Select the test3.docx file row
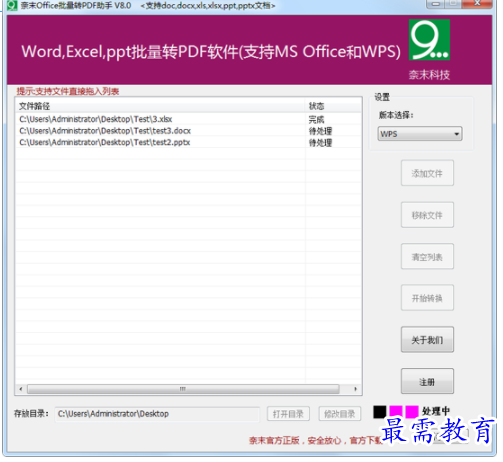This screenshot has width=503, height=462. 188,131
